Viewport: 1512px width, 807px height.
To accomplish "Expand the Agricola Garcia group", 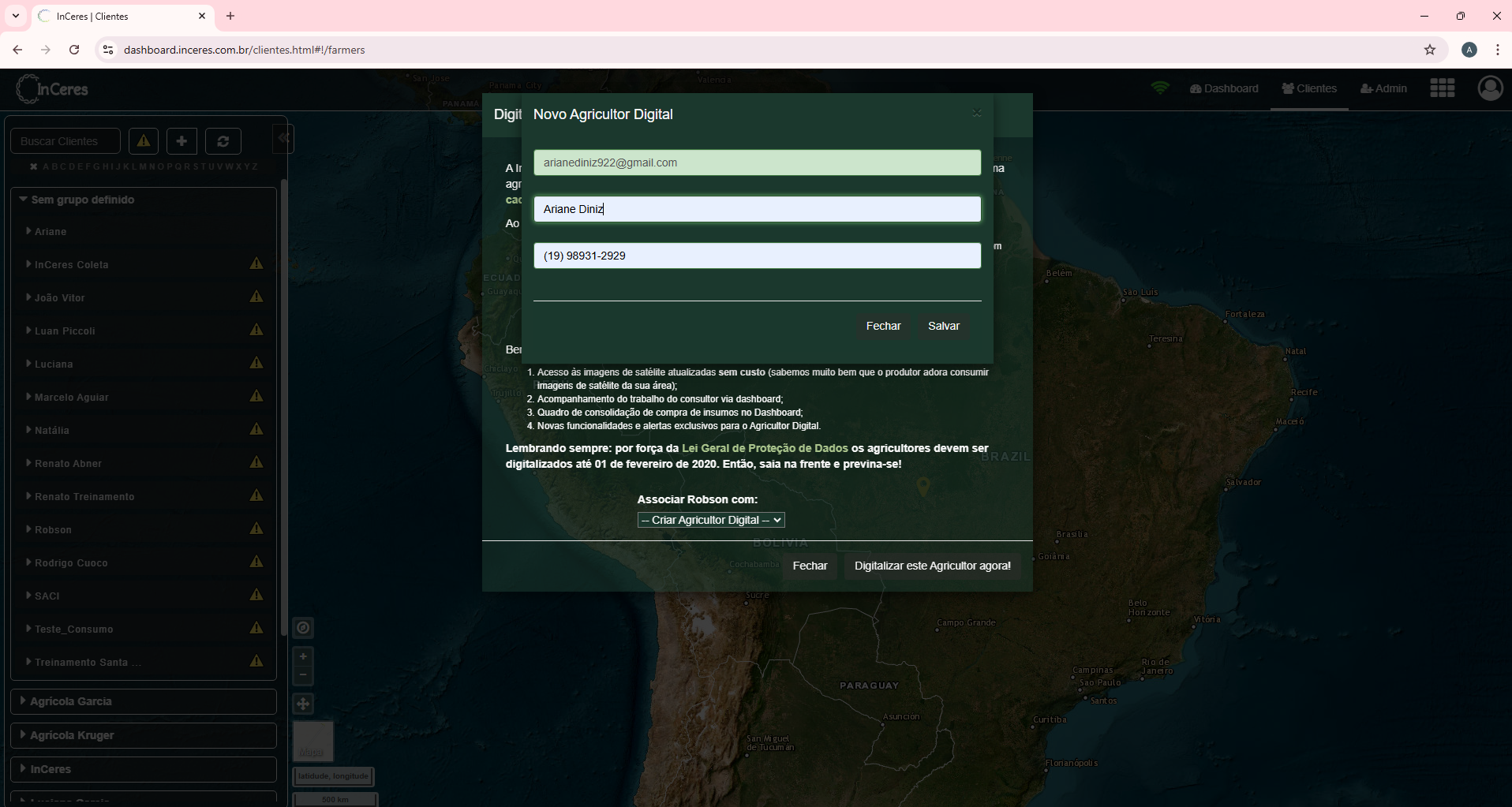I will pyautogui.click(x=144, y=701).
